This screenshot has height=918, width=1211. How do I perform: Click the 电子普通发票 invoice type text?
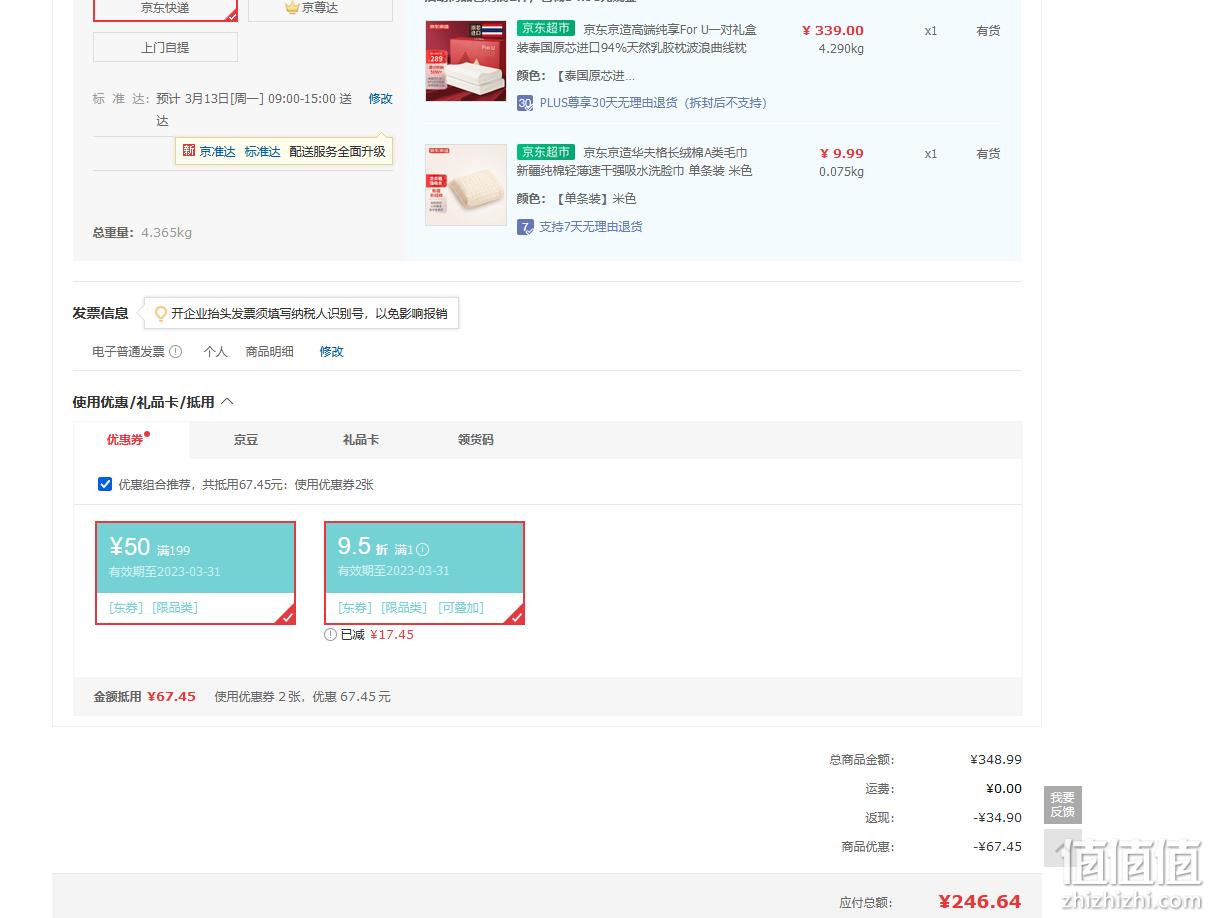(128, 352)
